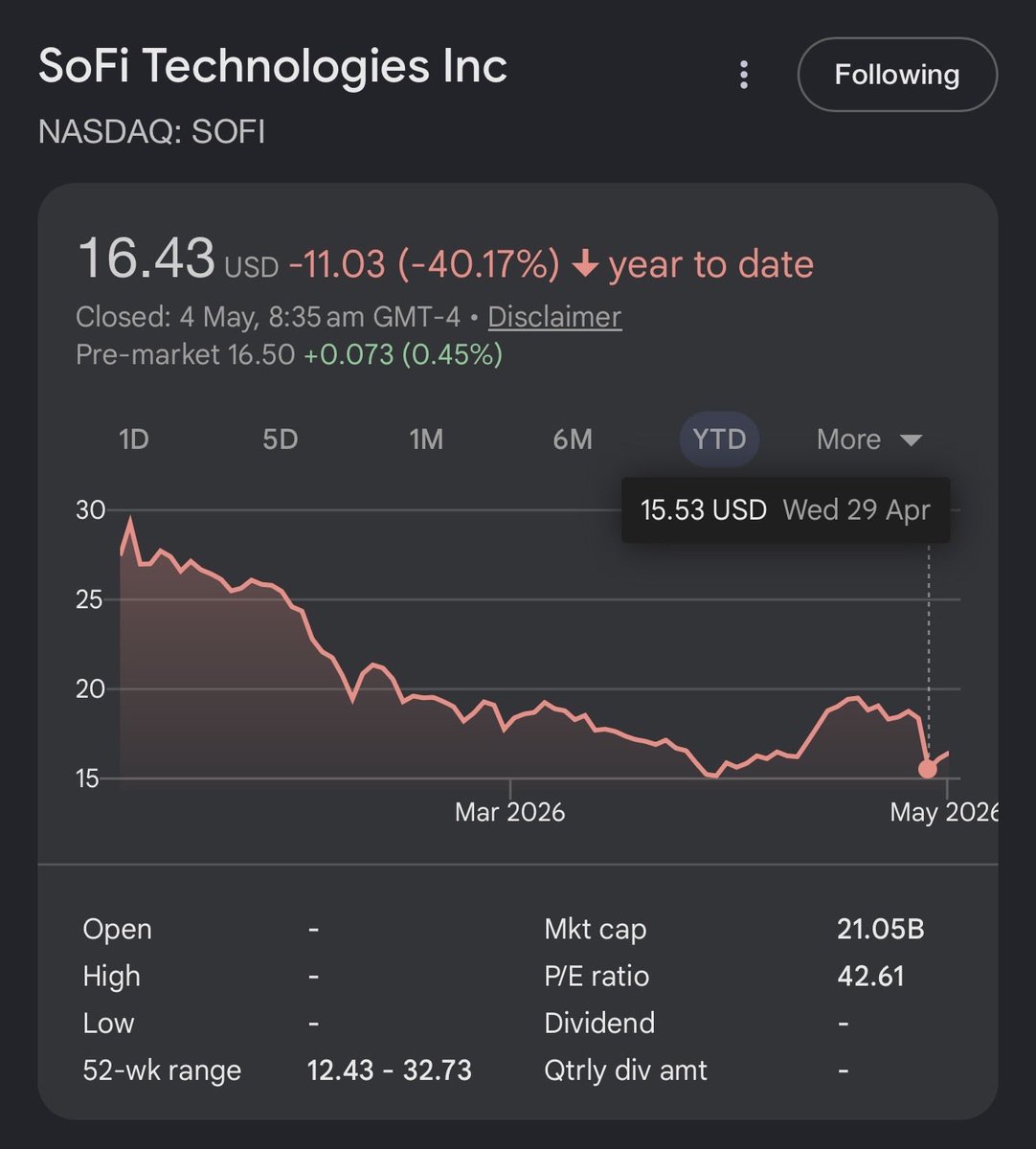Viewport: 1036px width, 1149px height.
Task: Click the Qtrly div amt label
Action: click(625, 1070)
